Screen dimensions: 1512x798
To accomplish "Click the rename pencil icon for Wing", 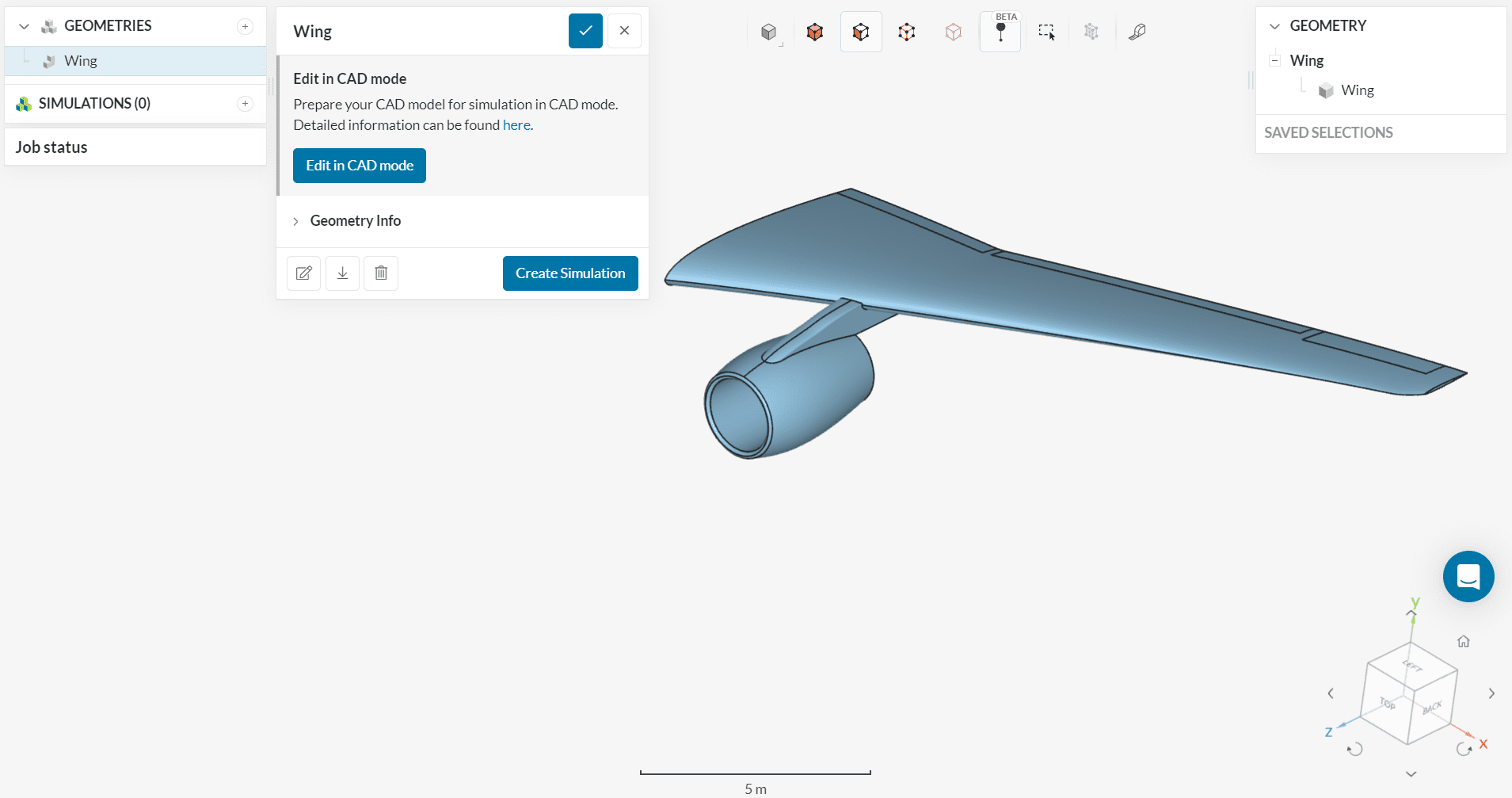I will [x=303, y=273].
